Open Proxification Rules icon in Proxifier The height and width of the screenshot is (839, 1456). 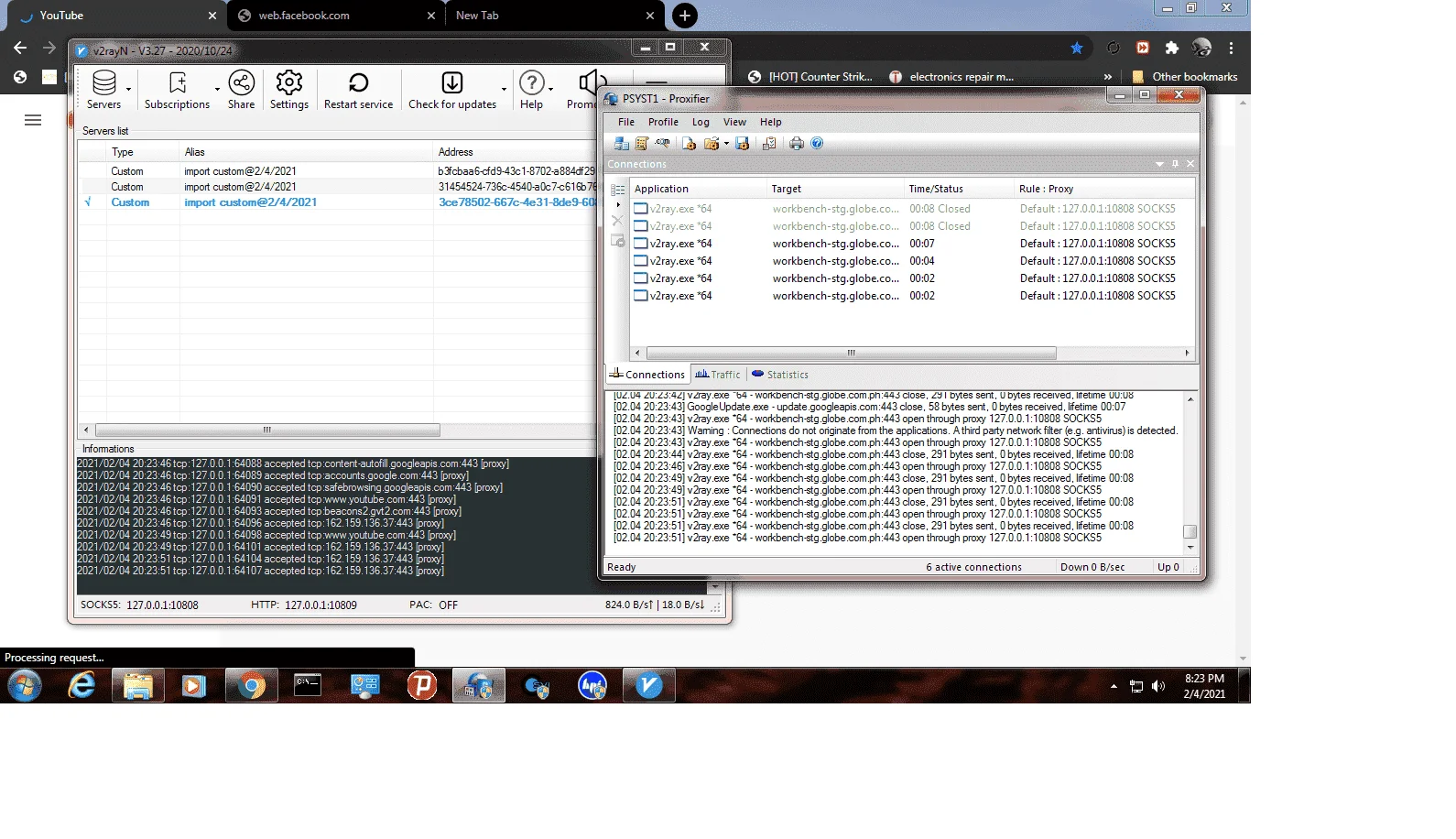(642, 144)
